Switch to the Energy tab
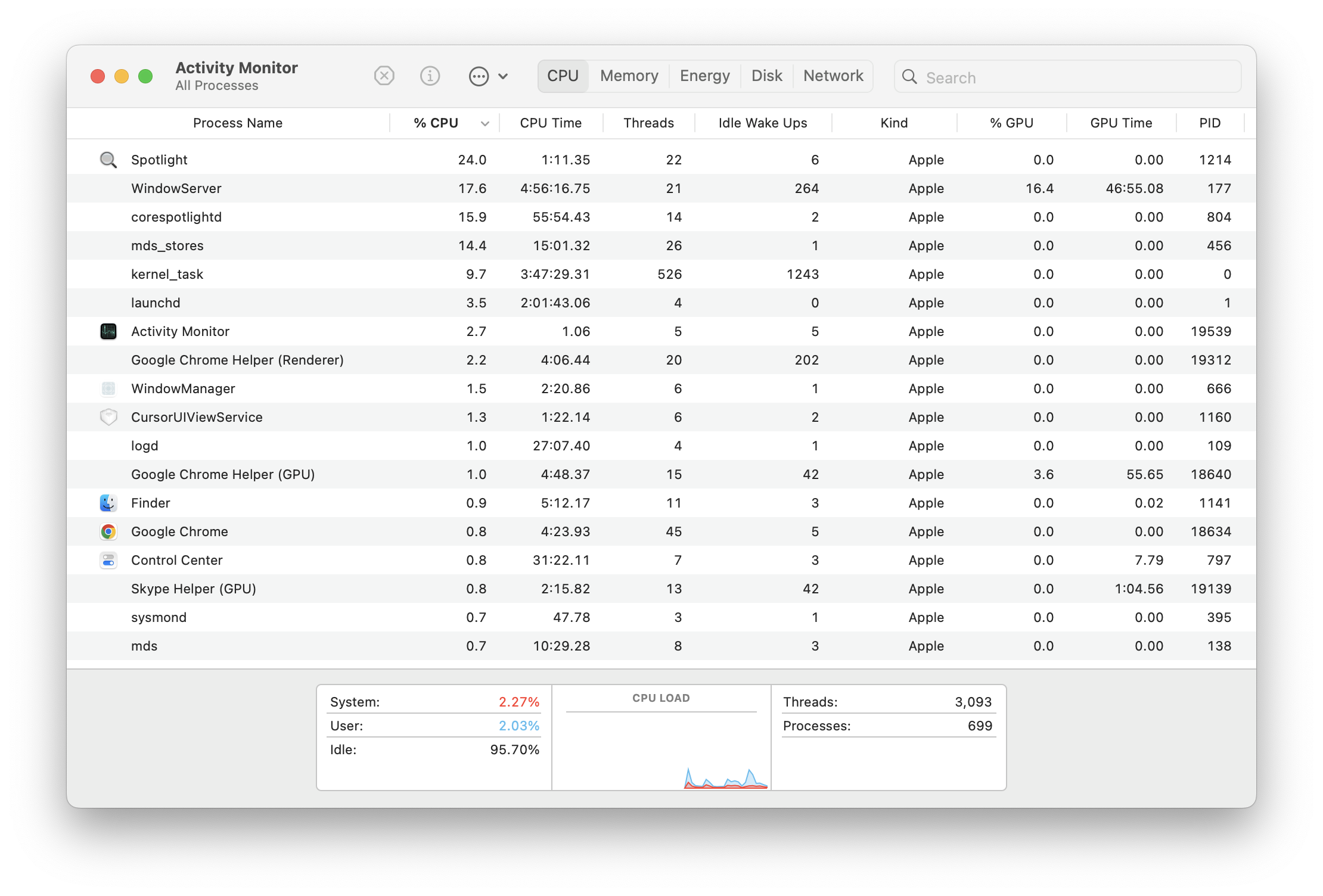Image resolution: width=1323 pixels, height=896 pixels. 704,76
